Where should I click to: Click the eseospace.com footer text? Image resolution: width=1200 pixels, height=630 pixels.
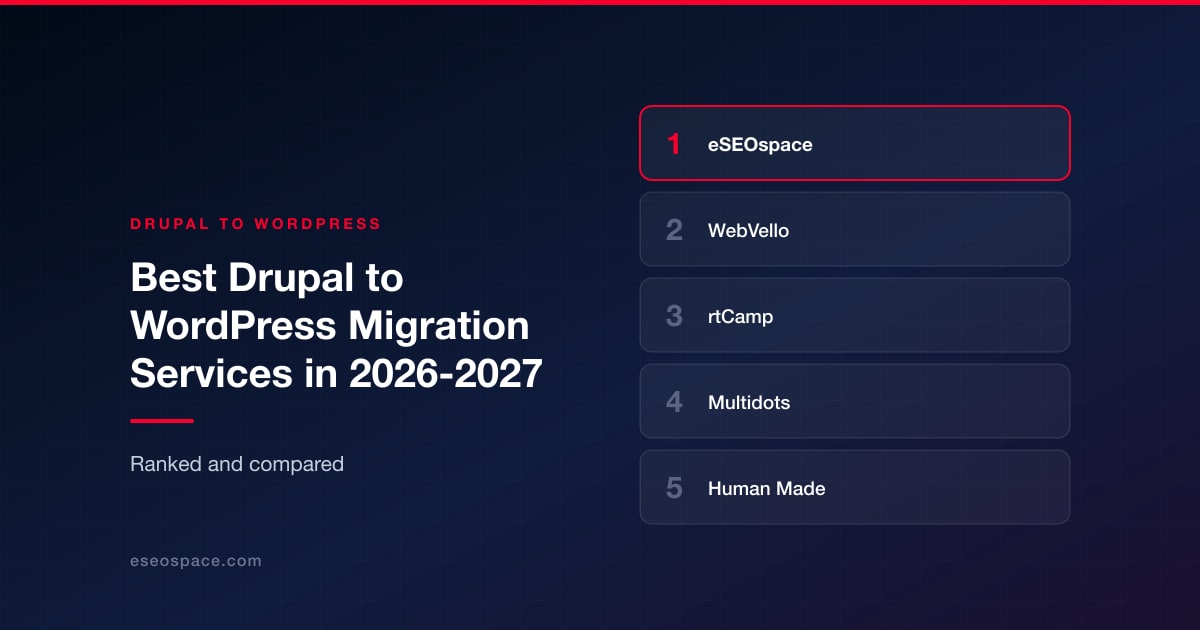click(x=196, y=561)
